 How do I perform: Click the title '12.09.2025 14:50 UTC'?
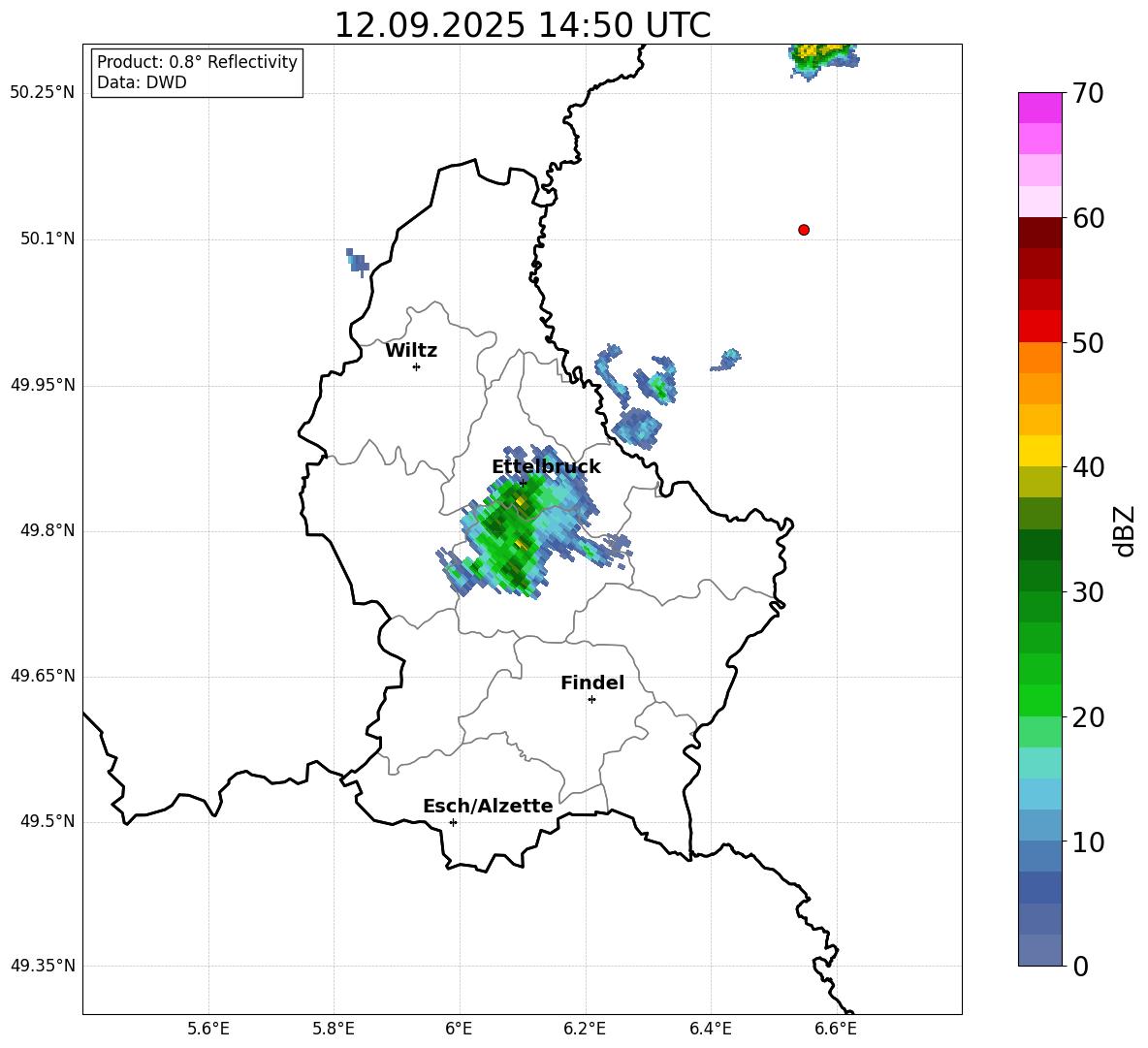[x=522, y=25]
